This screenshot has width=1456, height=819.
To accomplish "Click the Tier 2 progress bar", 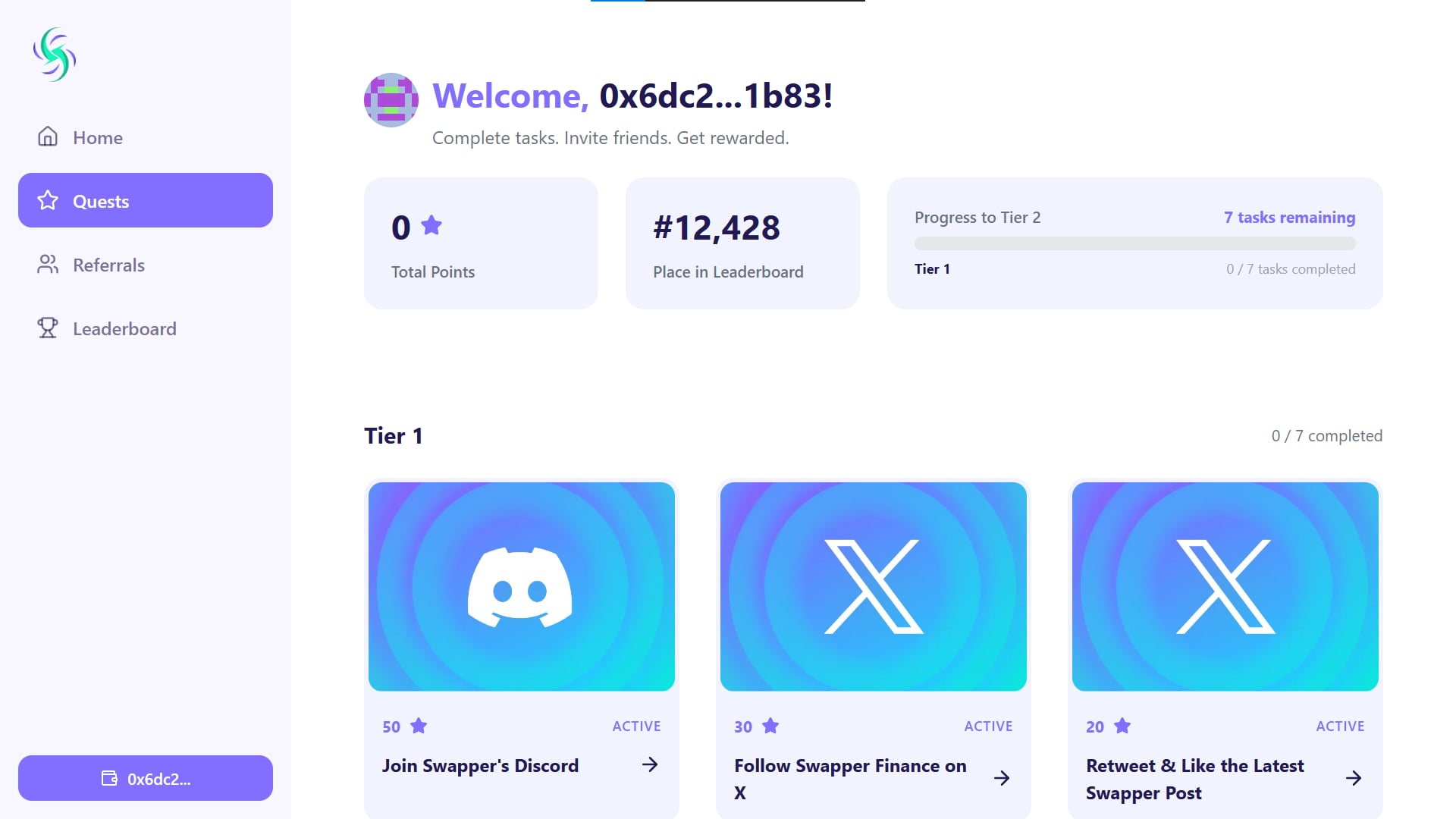I will click(1134, 243).
